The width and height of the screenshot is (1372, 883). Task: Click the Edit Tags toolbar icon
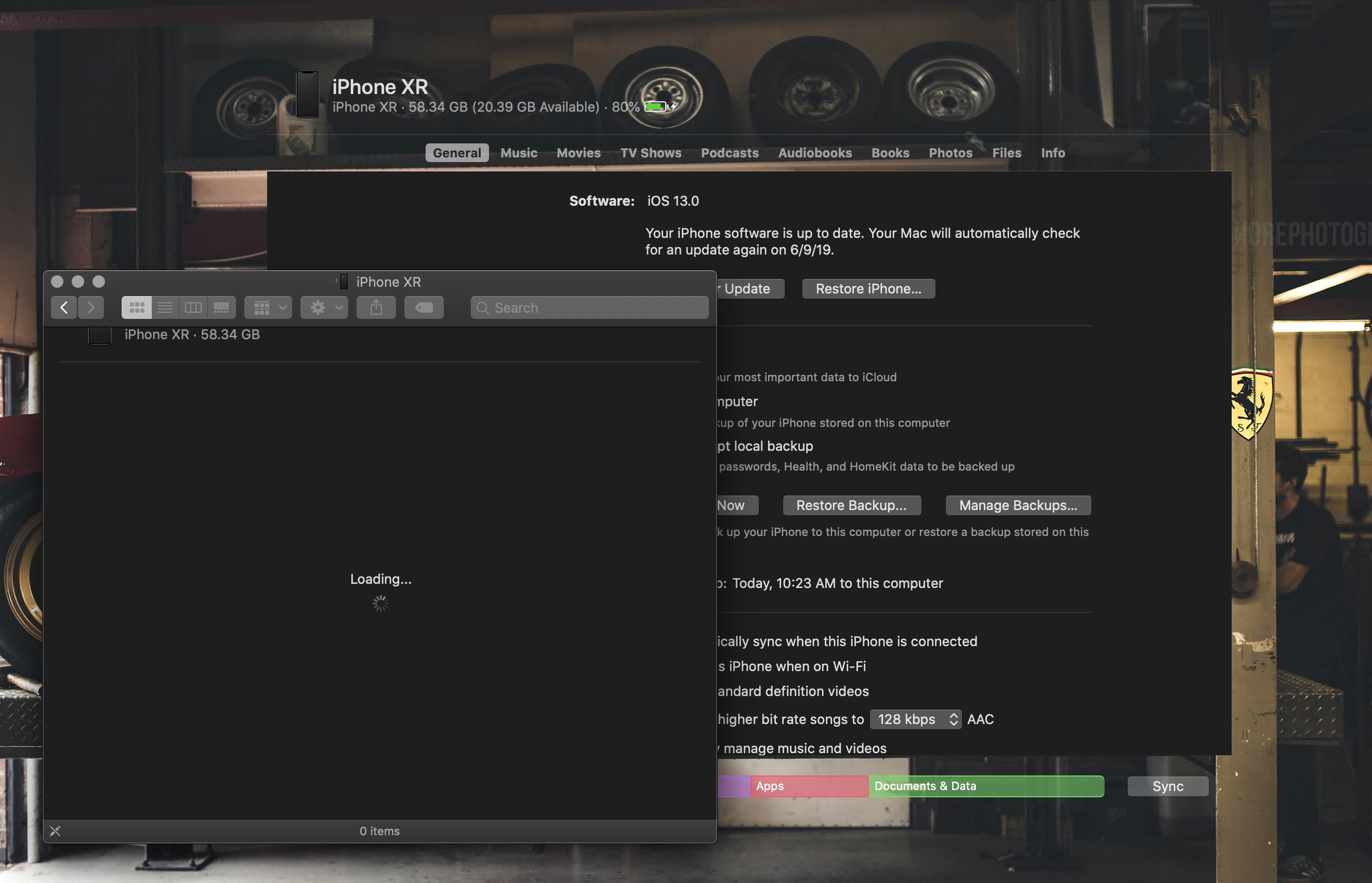424,308
